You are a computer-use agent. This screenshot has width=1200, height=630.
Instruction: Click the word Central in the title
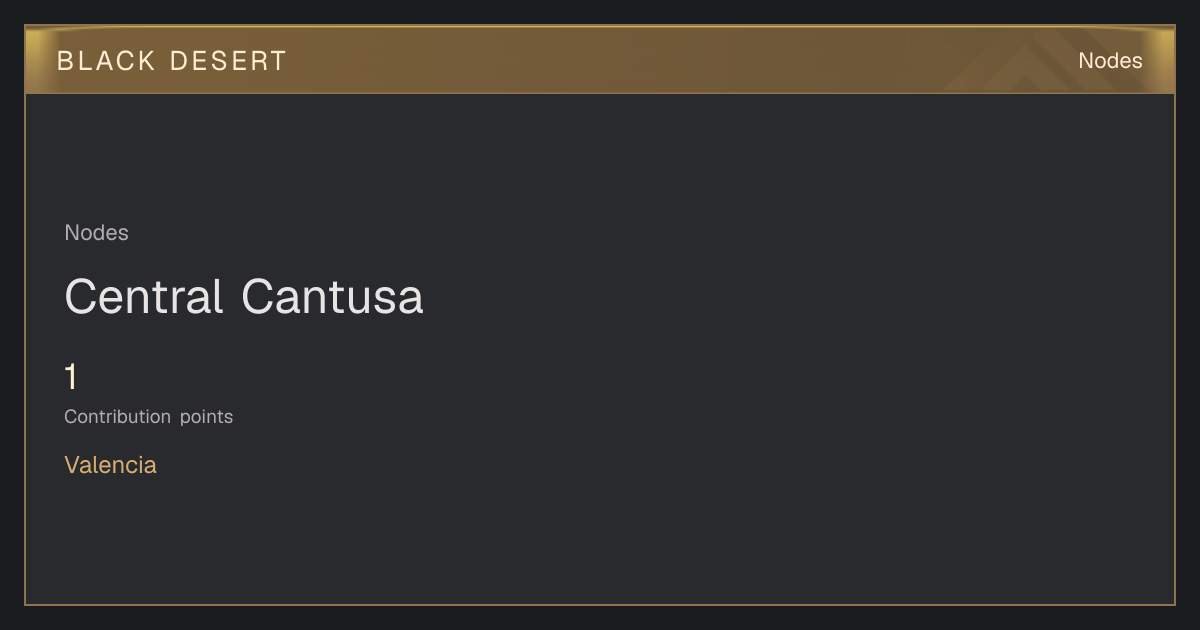(x=144, y=297)
